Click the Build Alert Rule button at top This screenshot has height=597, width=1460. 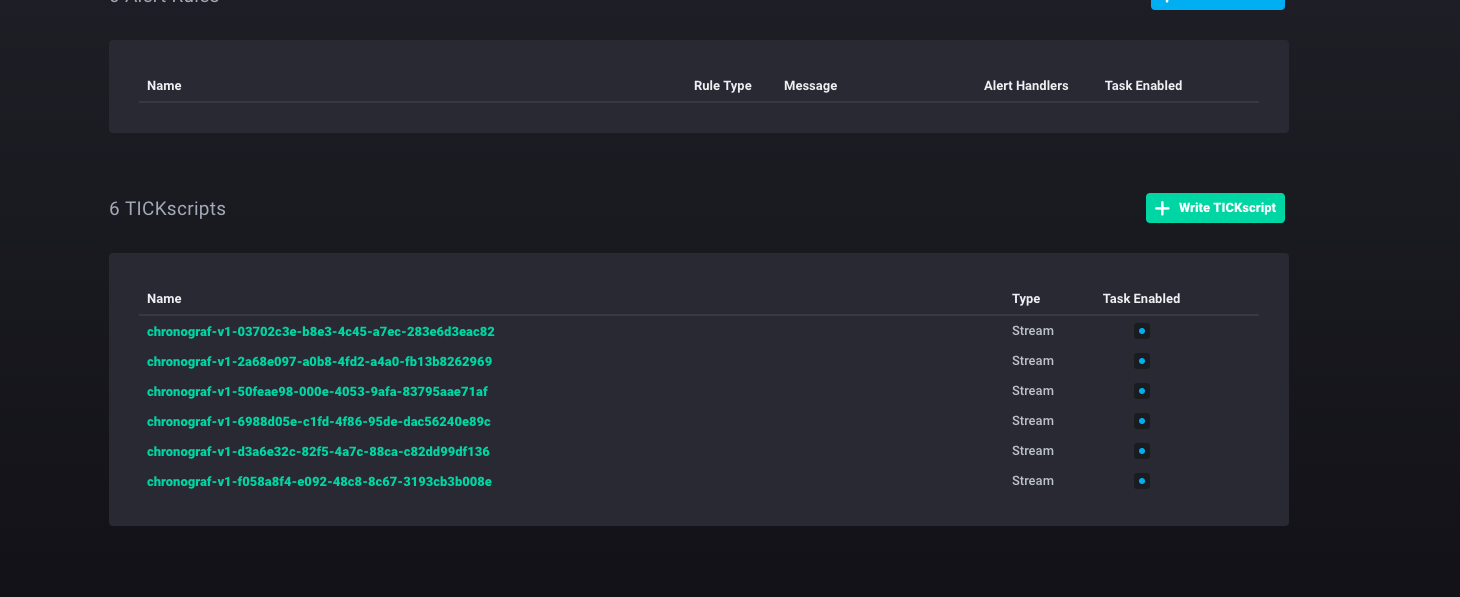click(1218, 3)
